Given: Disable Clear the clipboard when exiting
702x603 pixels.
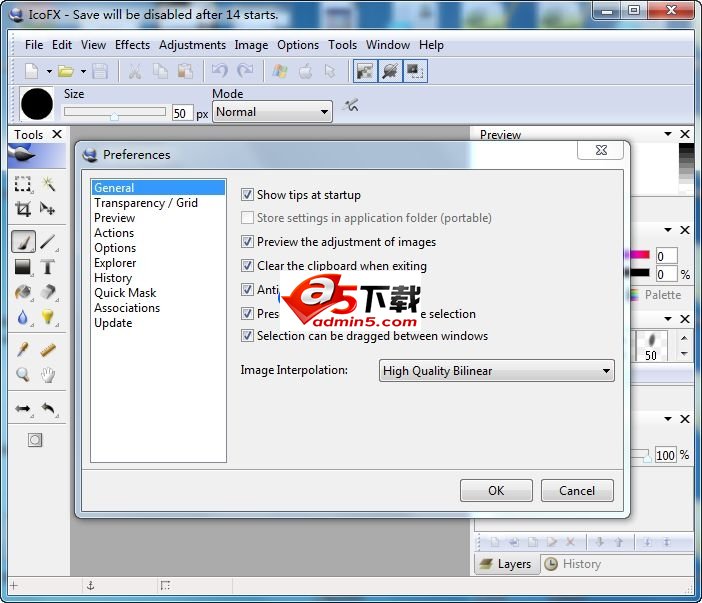Looking at the screenshot, I should (x=248, y=266).
